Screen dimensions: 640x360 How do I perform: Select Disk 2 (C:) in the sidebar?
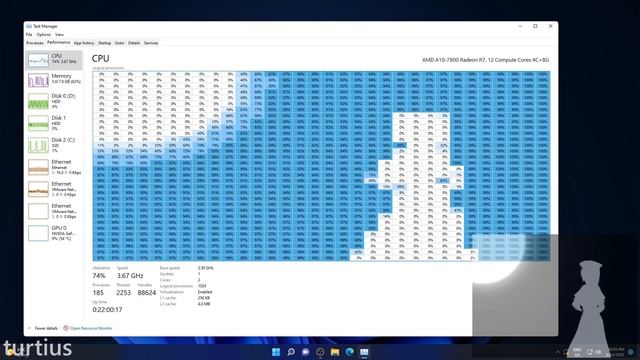(54, 145)
